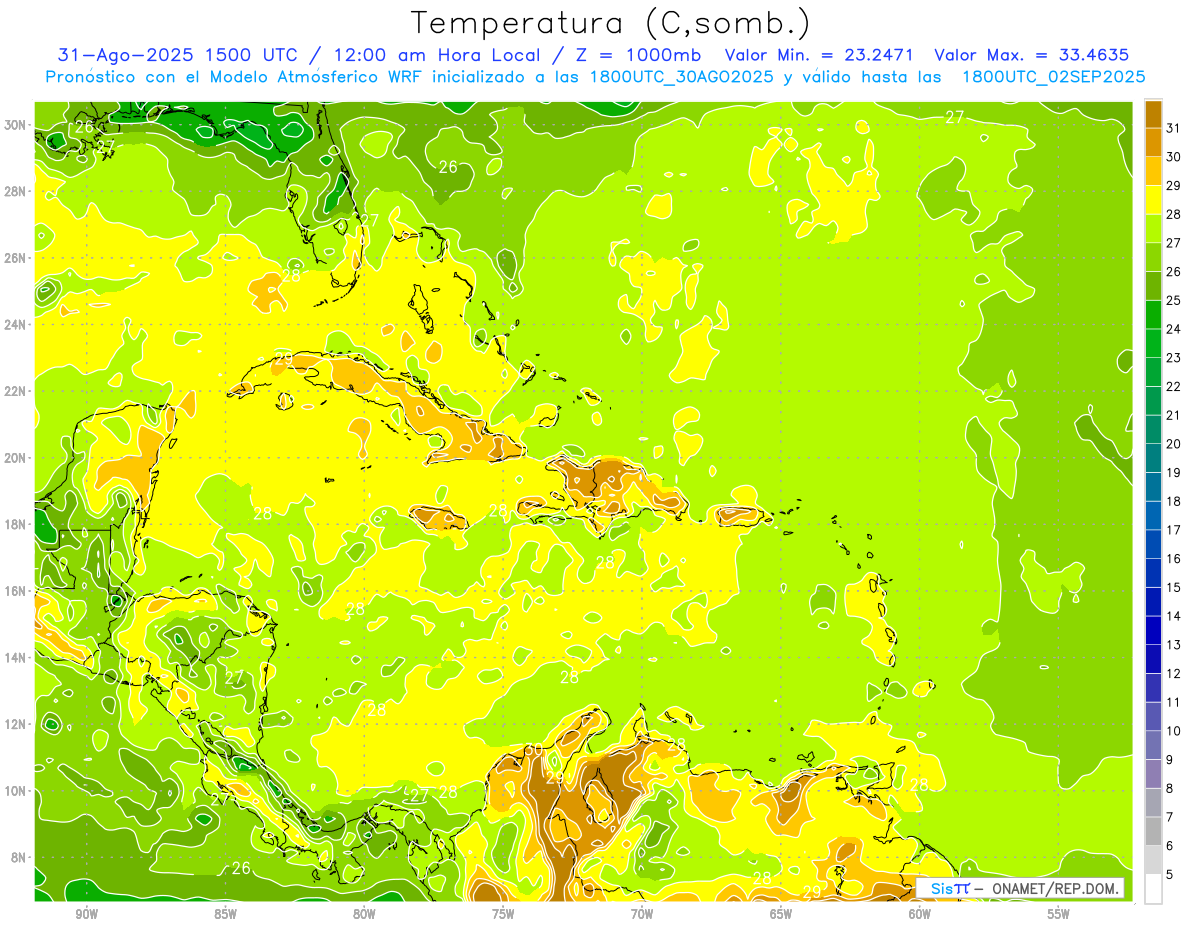Screen dimensions: 1200x927
Task: Pick the brown swatch above legend value 31
Action: pos(1153,115)
